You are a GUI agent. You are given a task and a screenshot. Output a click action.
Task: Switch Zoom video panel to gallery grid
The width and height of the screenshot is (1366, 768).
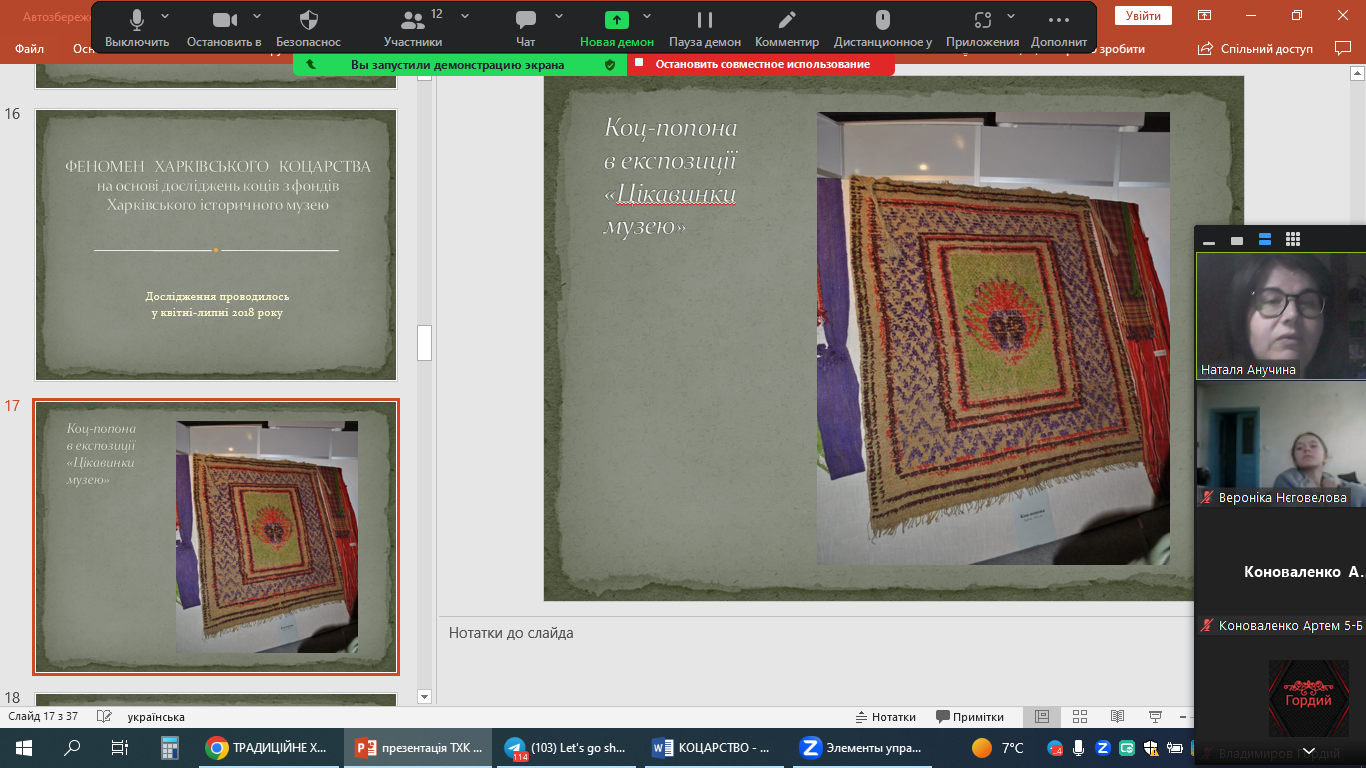(1293, 240)
